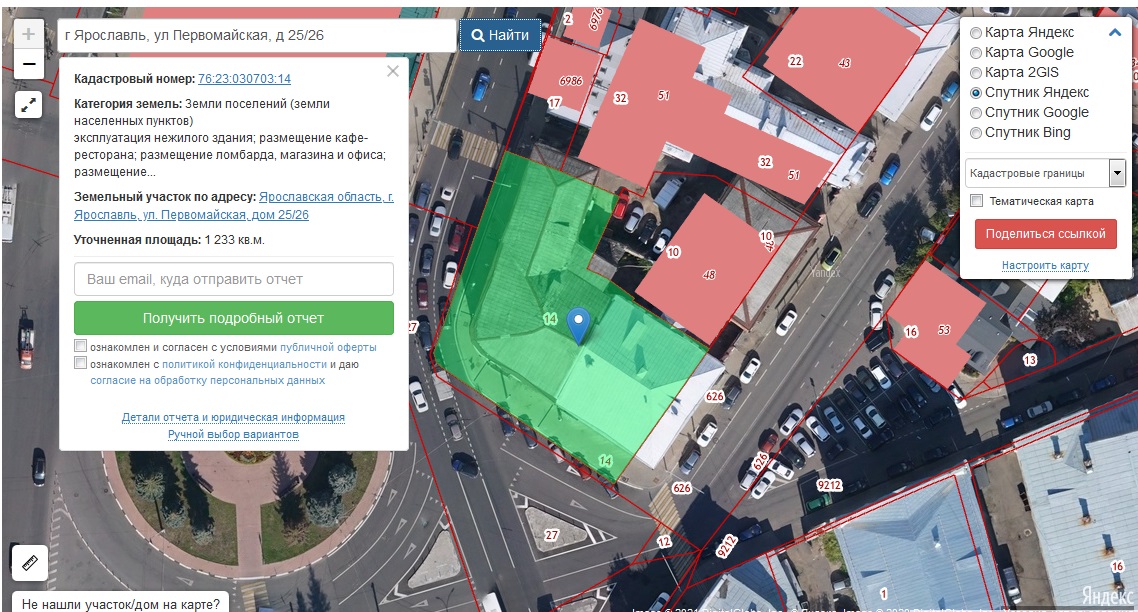Image resolution: width=1138 pixels, height=612 pixels.
Task: Click the Поделиться ссылкой button
Action: pyautogui.click(x=1045, y=234)
